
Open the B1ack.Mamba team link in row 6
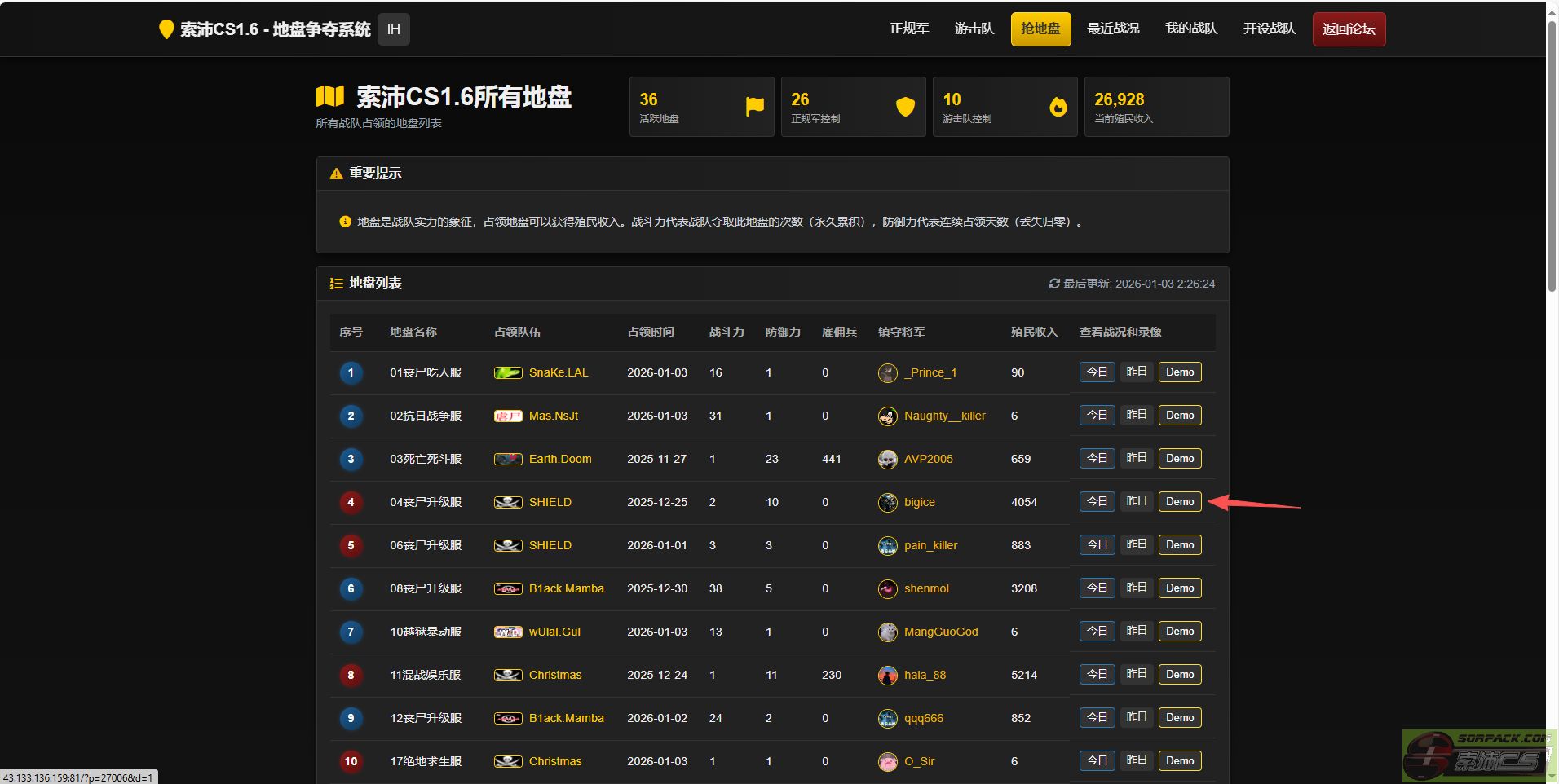pyautogui.click(x=566, y=588)
